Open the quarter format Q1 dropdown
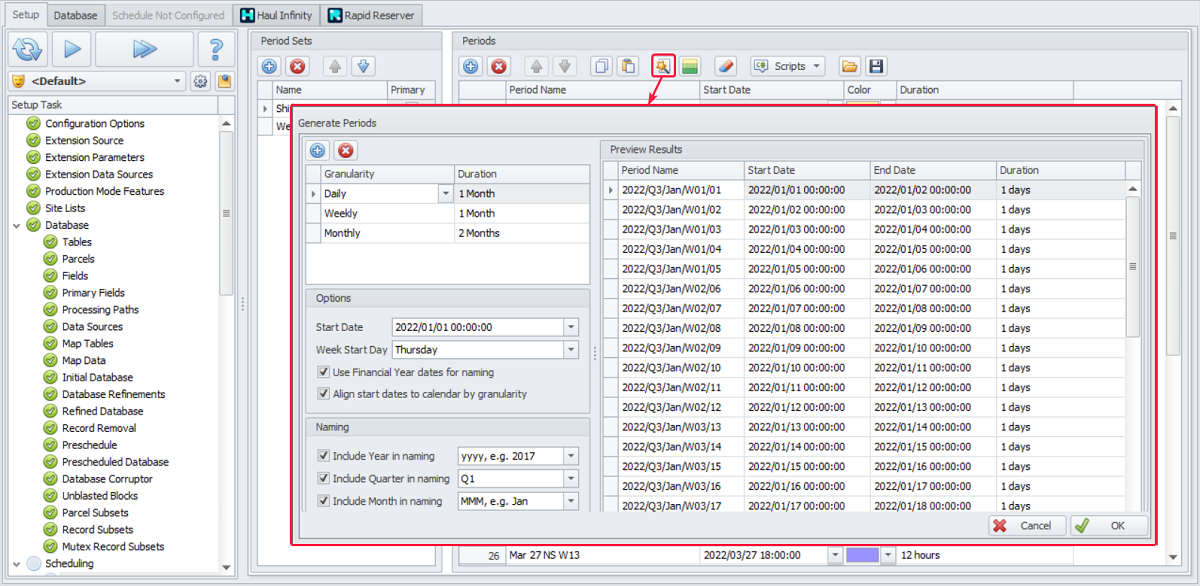This screenshot has width=1200, height=586. (571, 479)
